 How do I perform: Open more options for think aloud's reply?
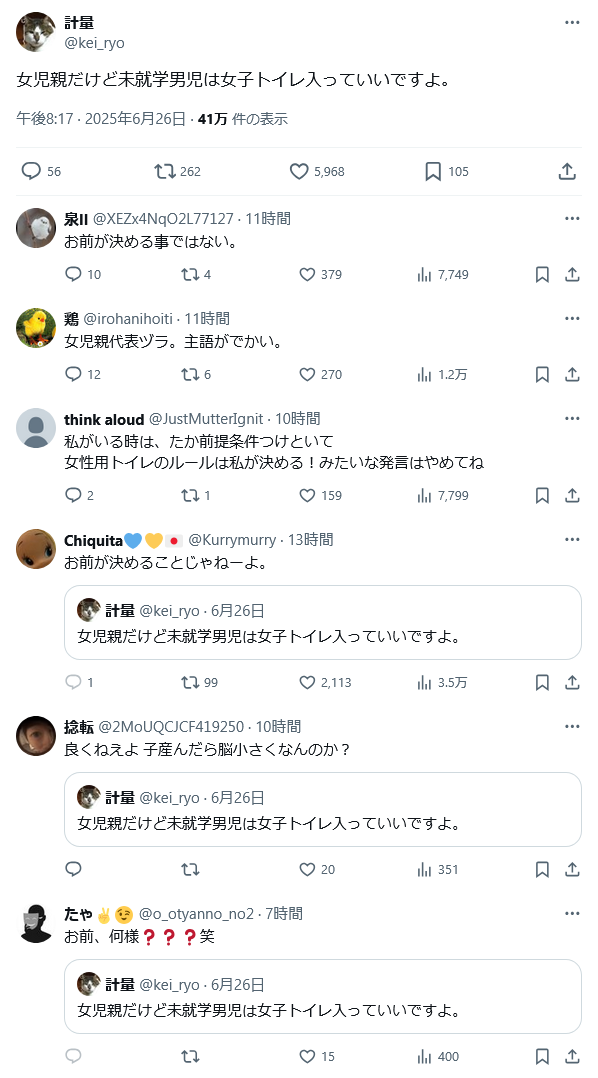tap(572, 418)
